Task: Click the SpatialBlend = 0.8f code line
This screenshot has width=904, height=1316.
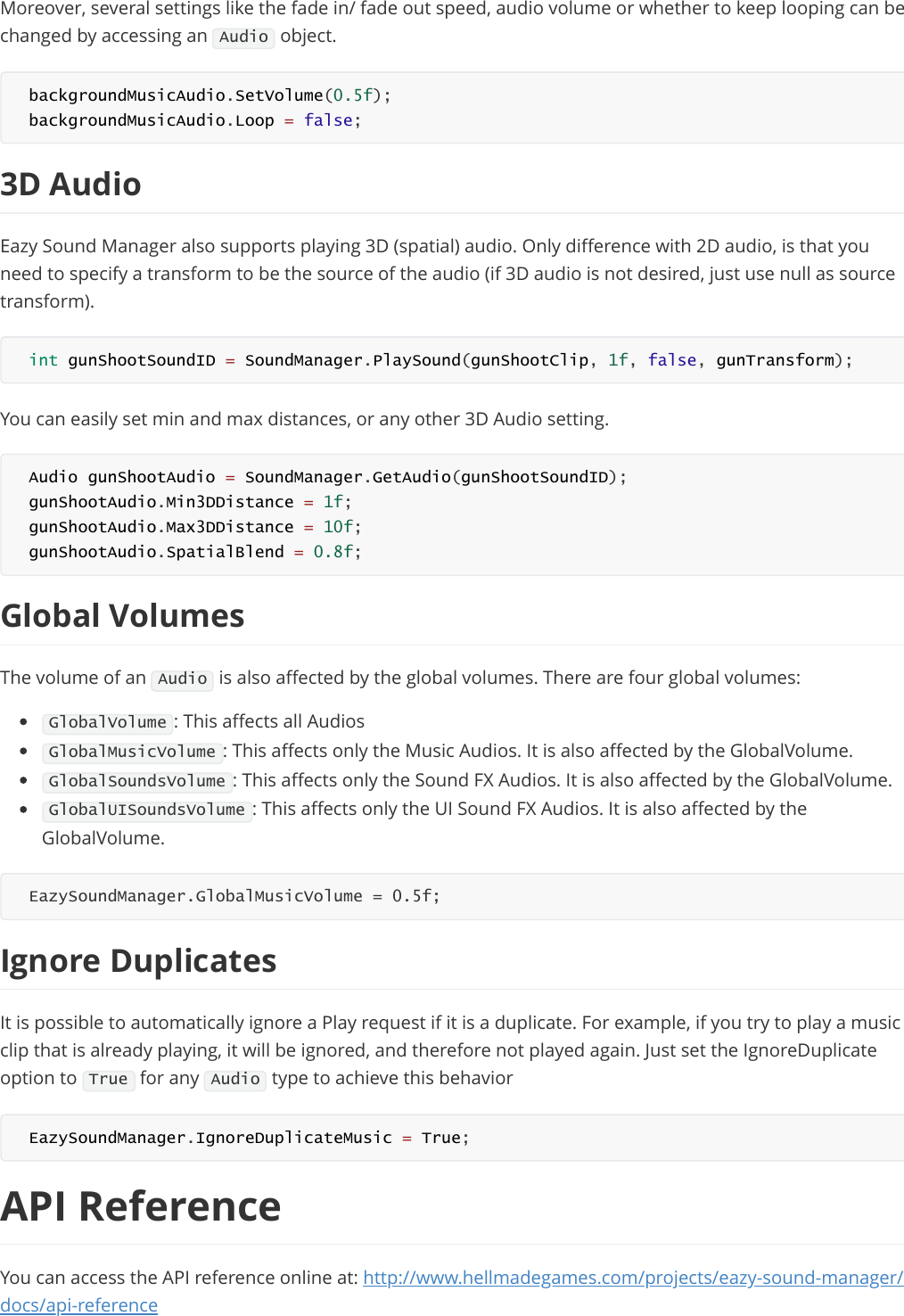Action: tap(194, 552)
